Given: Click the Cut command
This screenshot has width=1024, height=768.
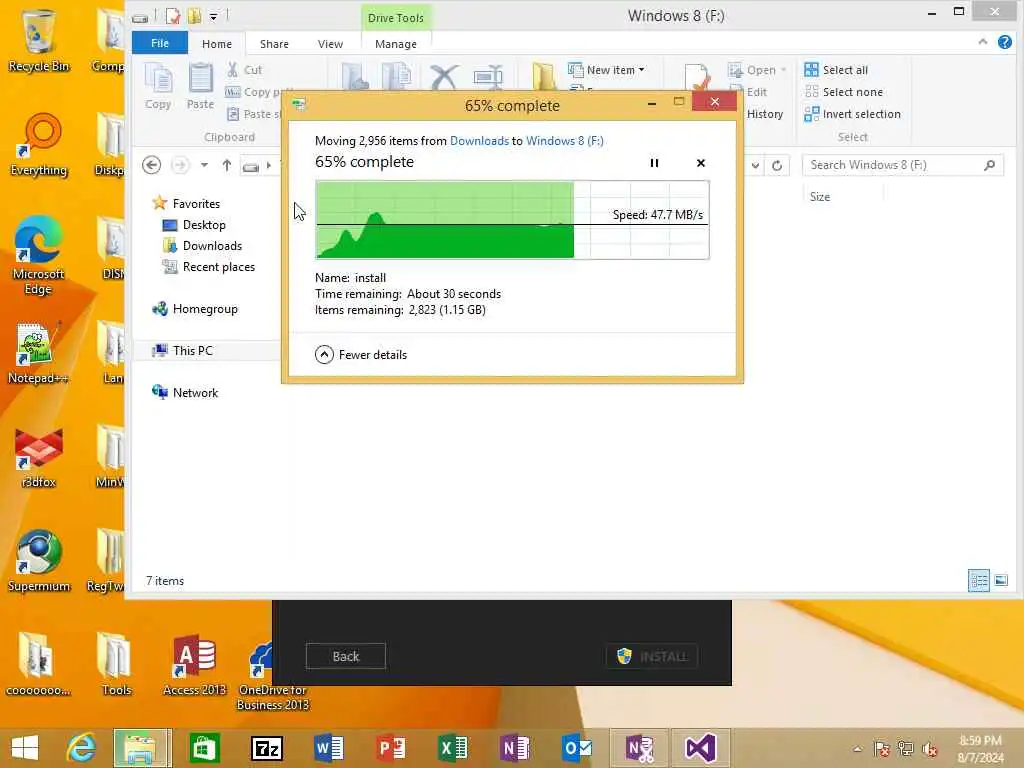Looking at the screenshot, I should (245, 70).
